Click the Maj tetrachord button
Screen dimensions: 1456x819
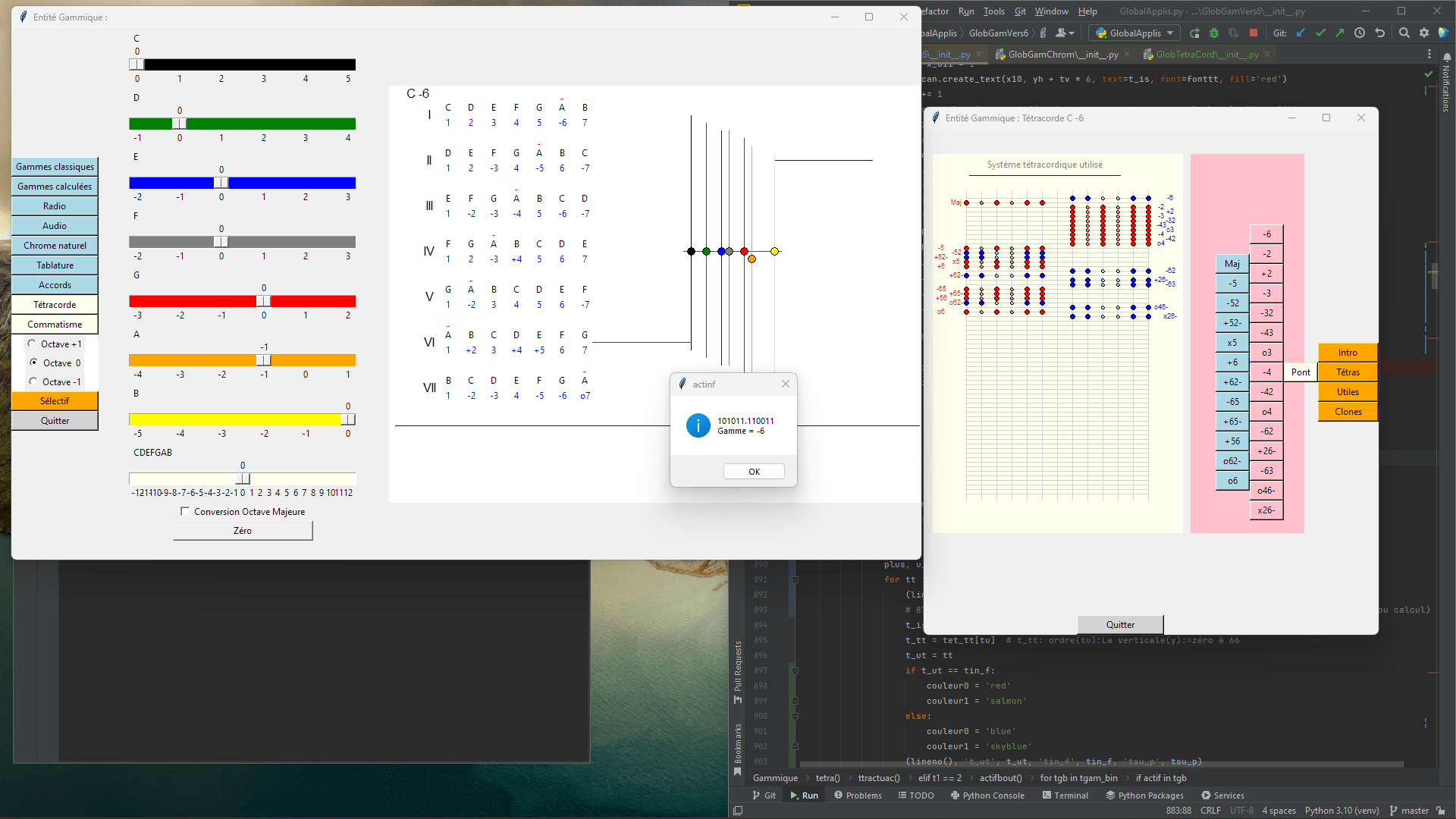1232,264
